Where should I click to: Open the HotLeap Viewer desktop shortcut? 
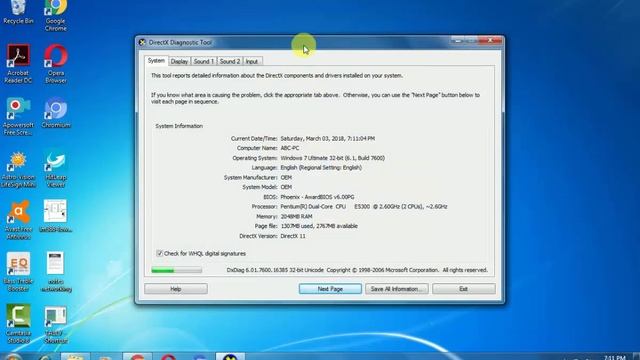pos(56,169)
